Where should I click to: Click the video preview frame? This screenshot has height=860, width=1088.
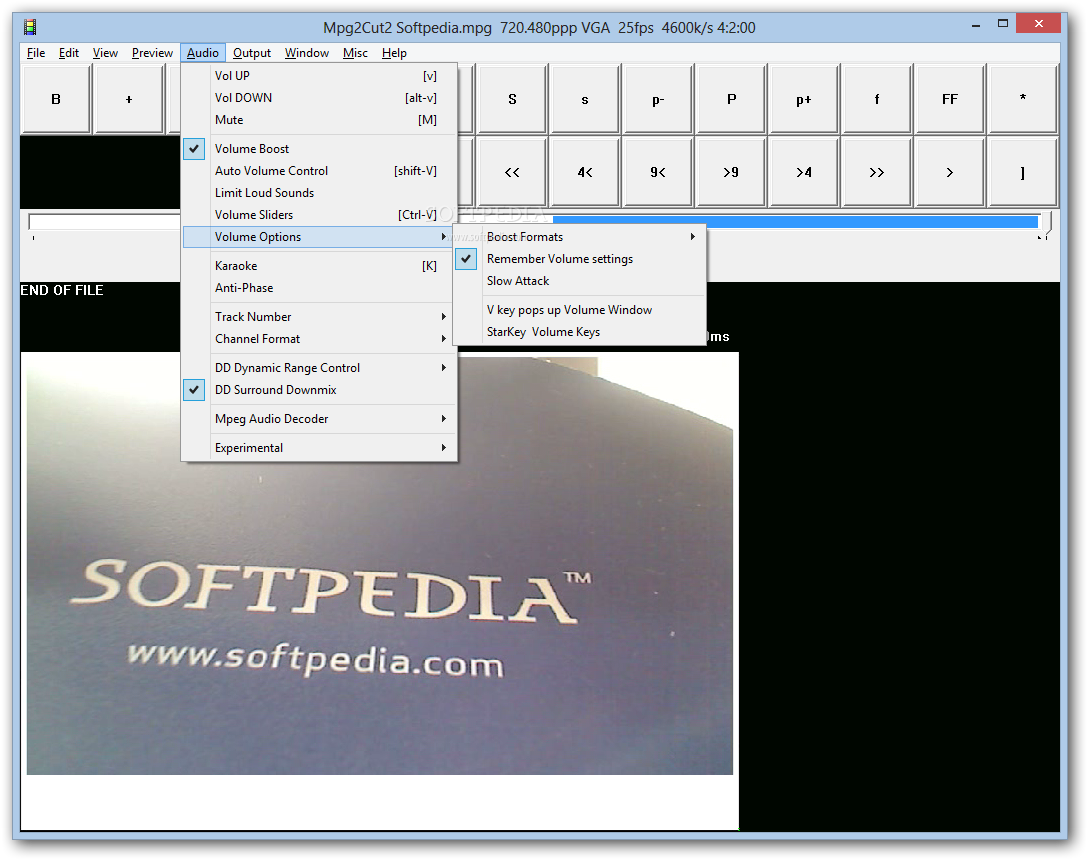tap(380, 566)
